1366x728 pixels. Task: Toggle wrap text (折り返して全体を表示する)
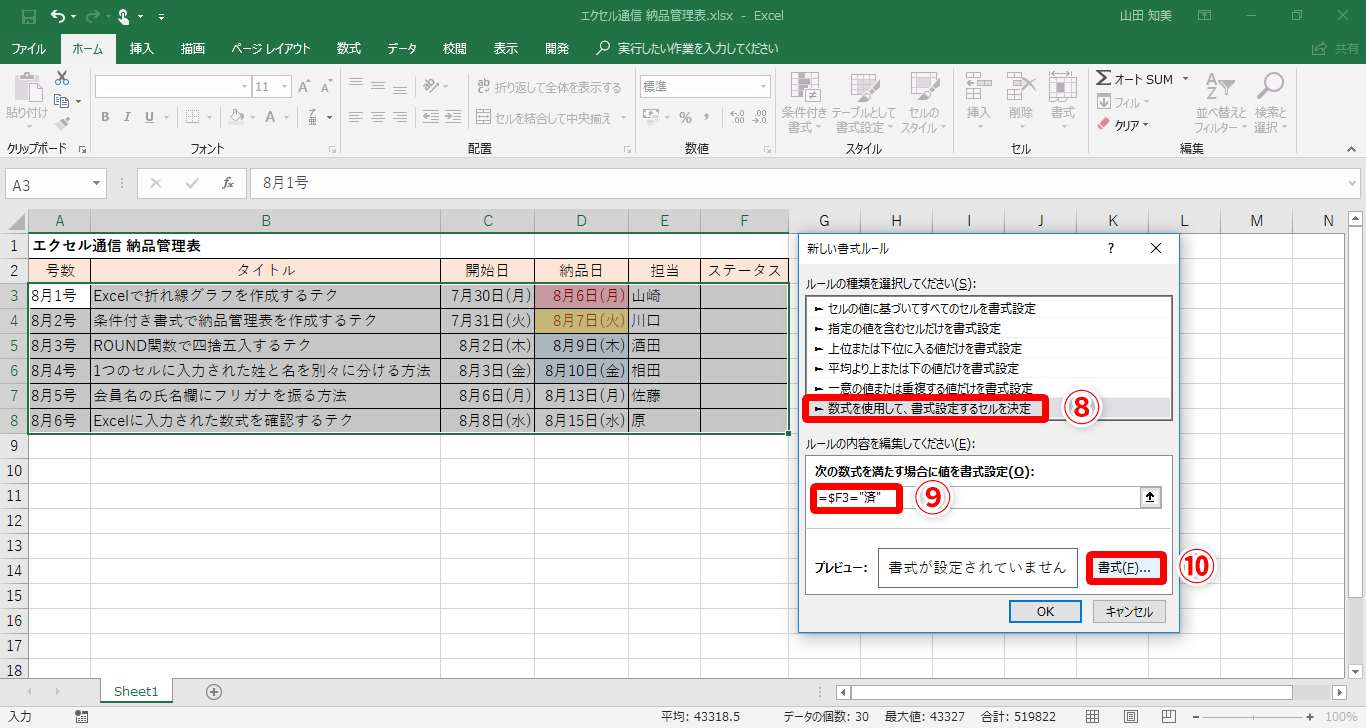549,87
